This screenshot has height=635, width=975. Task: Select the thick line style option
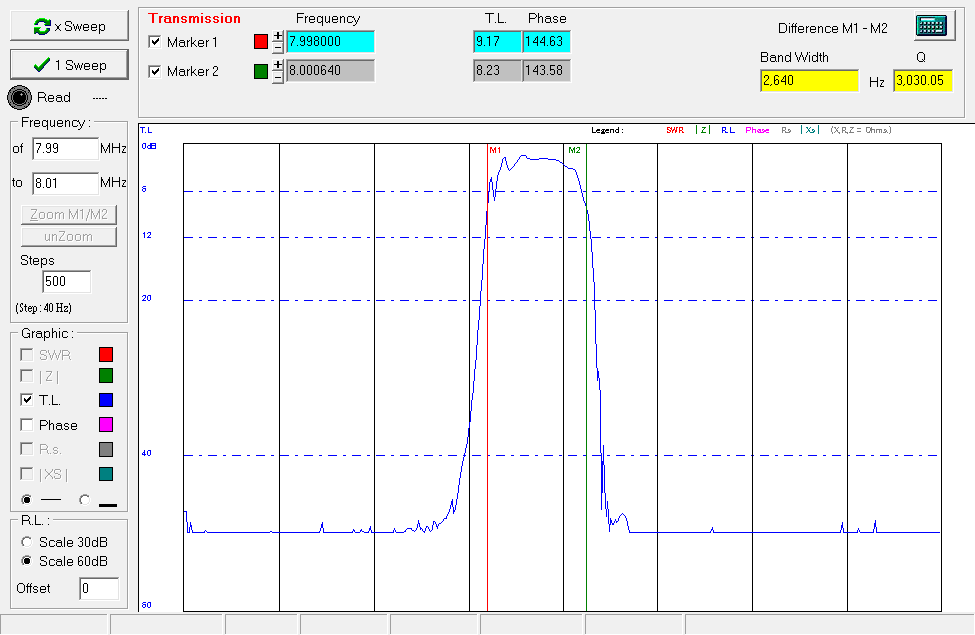pyautogui.click(x=85, y=499)
